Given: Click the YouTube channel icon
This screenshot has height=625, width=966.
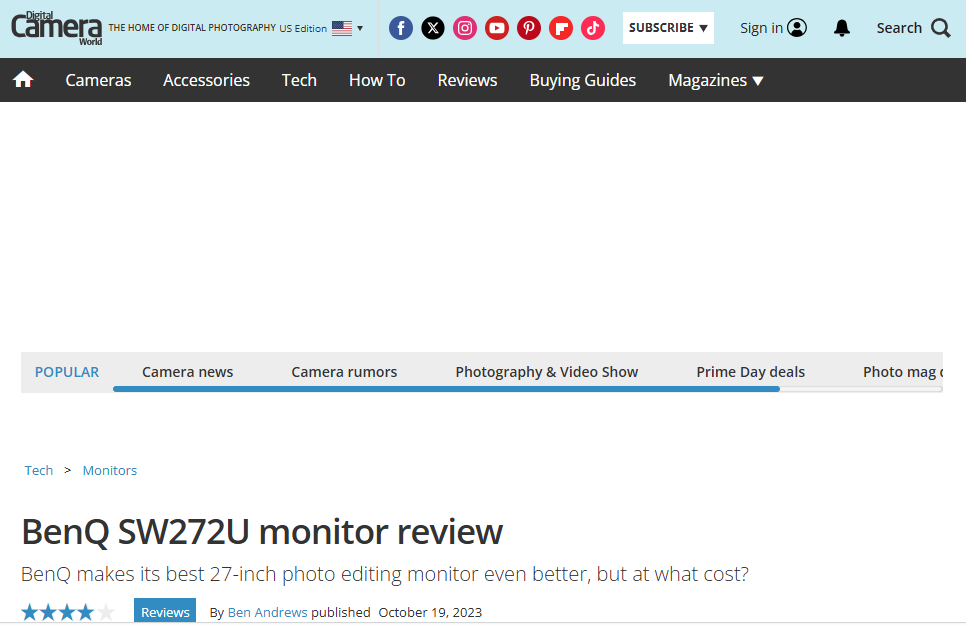Looking at the screenshot, I should click(496, 27).
